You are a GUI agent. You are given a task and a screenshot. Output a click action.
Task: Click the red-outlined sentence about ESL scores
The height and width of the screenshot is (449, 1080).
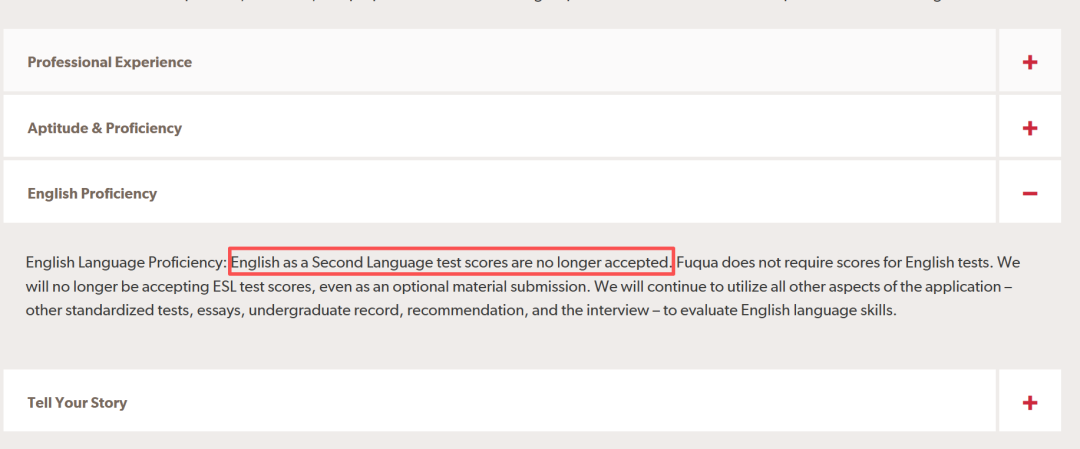tap(451, 262)
